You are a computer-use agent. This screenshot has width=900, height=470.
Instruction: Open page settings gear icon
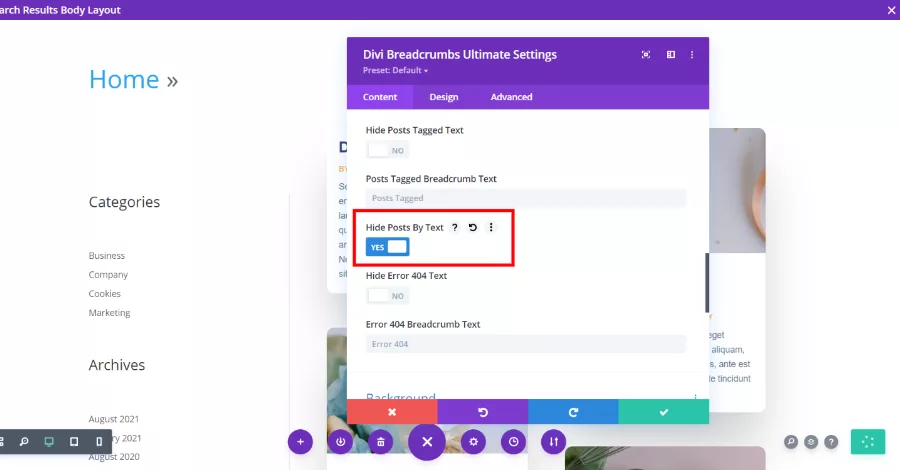(x=473, y=442)
